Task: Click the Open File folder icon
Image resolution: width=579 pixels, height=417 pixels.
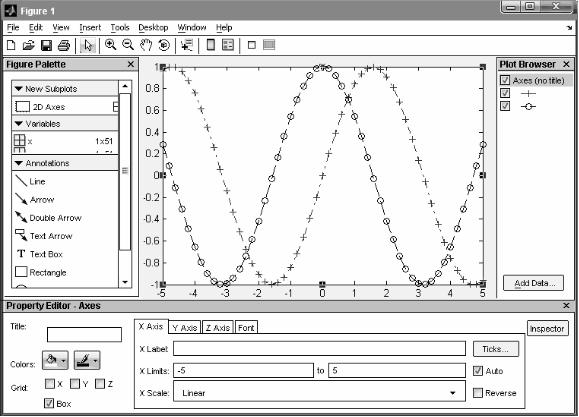Action: (x=28, y=45)
